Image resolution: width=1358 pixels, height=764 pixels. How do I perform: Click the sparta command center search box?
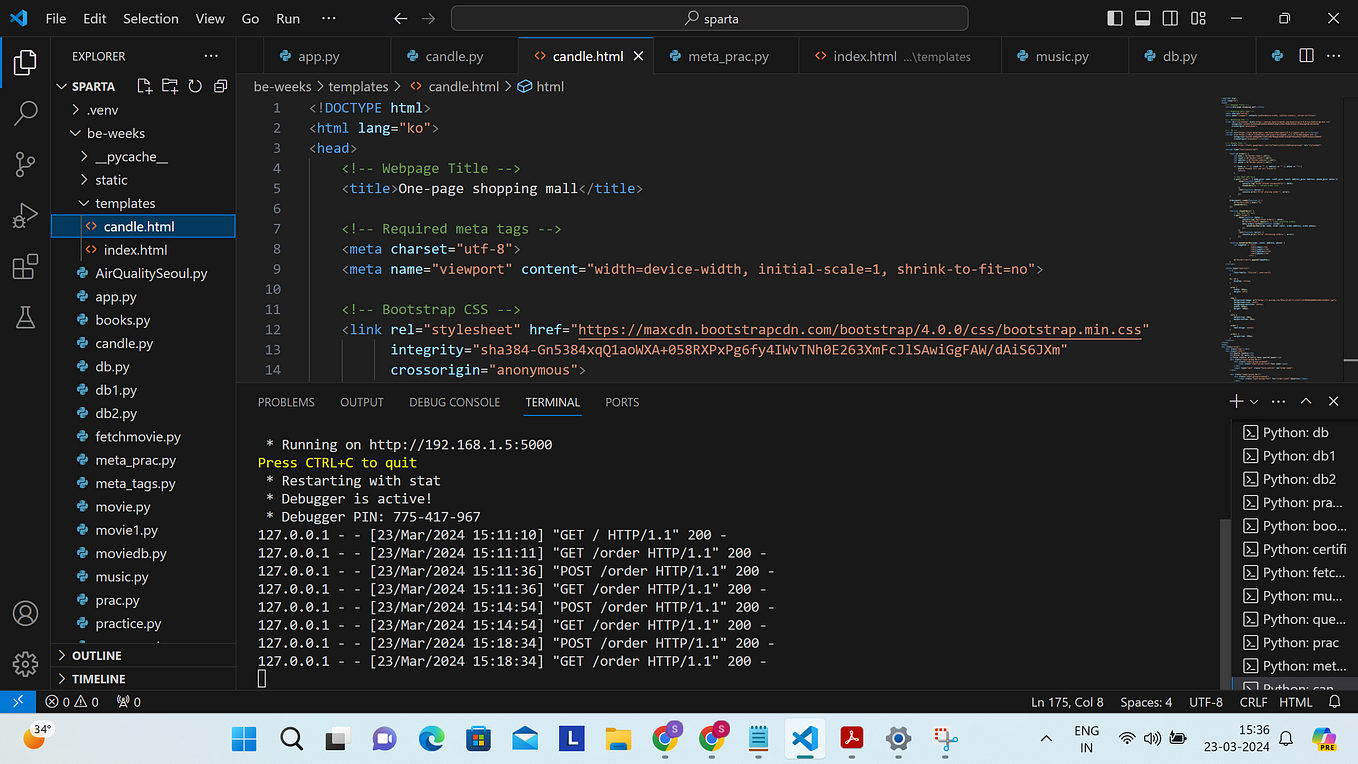[x=710, y=18]
